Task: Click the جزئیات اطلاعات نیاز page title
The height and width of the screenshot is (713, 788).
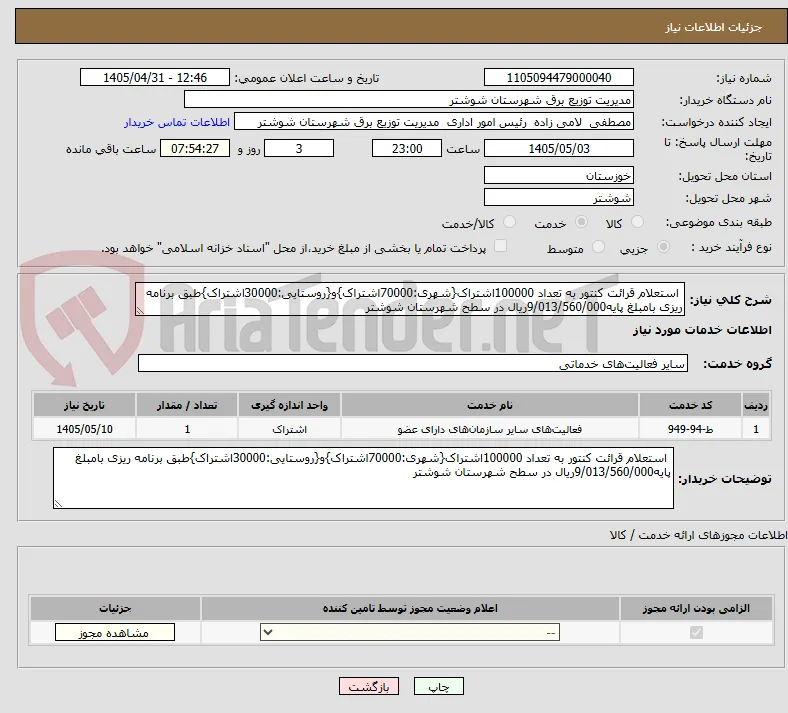Action: pos(714,27)
